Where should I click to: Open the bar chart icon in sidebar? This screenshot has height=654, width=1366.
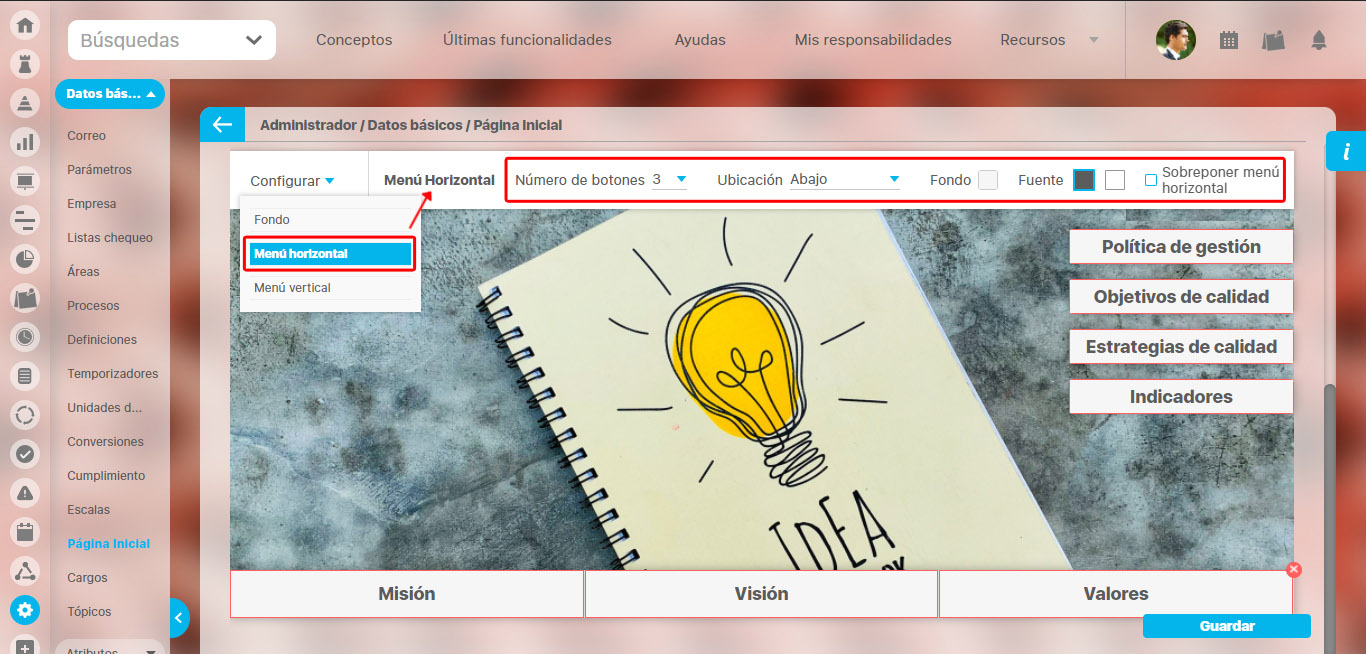click(25, 142)
